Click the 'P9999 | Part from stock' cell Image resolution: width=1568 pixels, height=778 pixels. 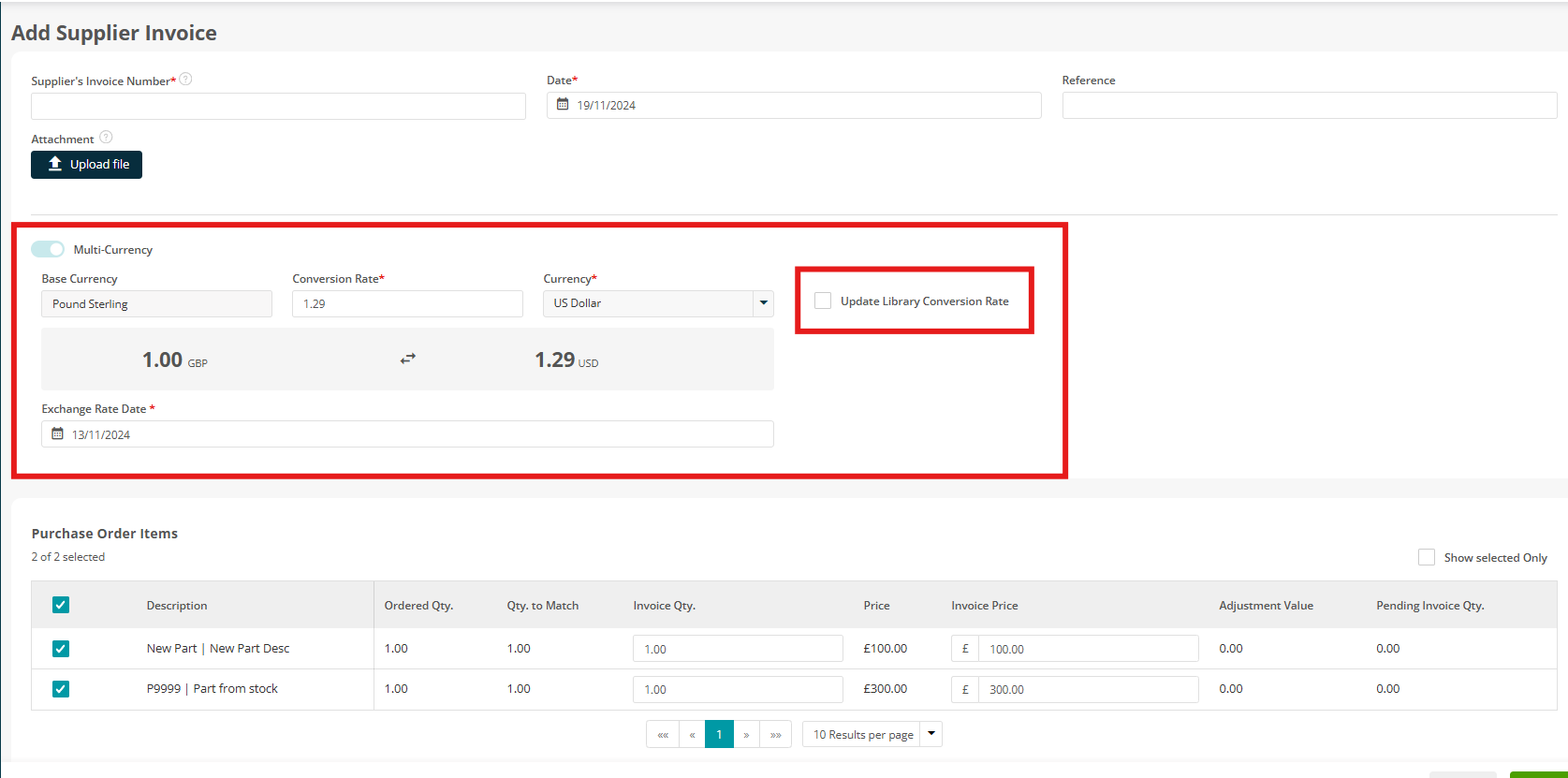click(212, 688)
